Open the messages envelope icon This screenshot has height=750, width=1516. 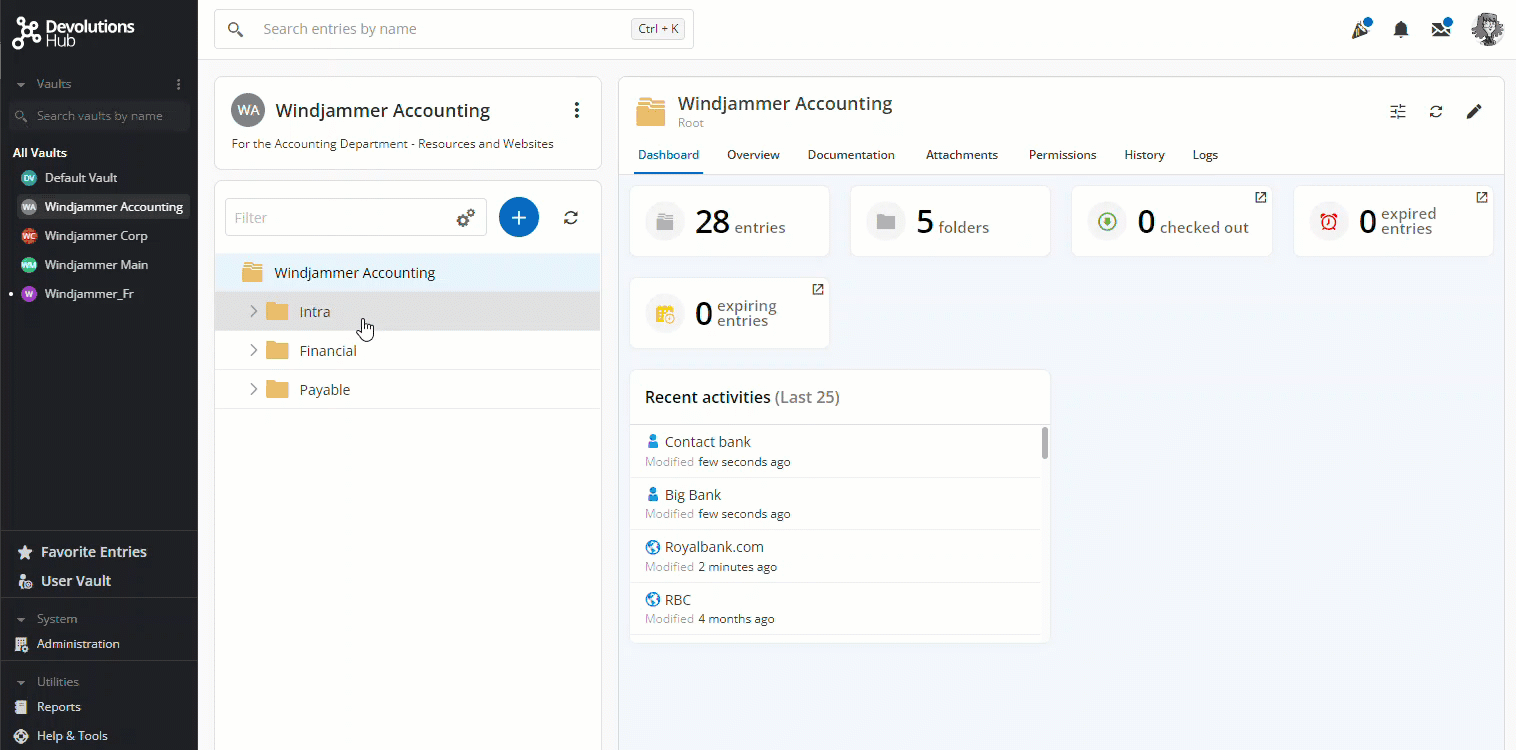1441,29
